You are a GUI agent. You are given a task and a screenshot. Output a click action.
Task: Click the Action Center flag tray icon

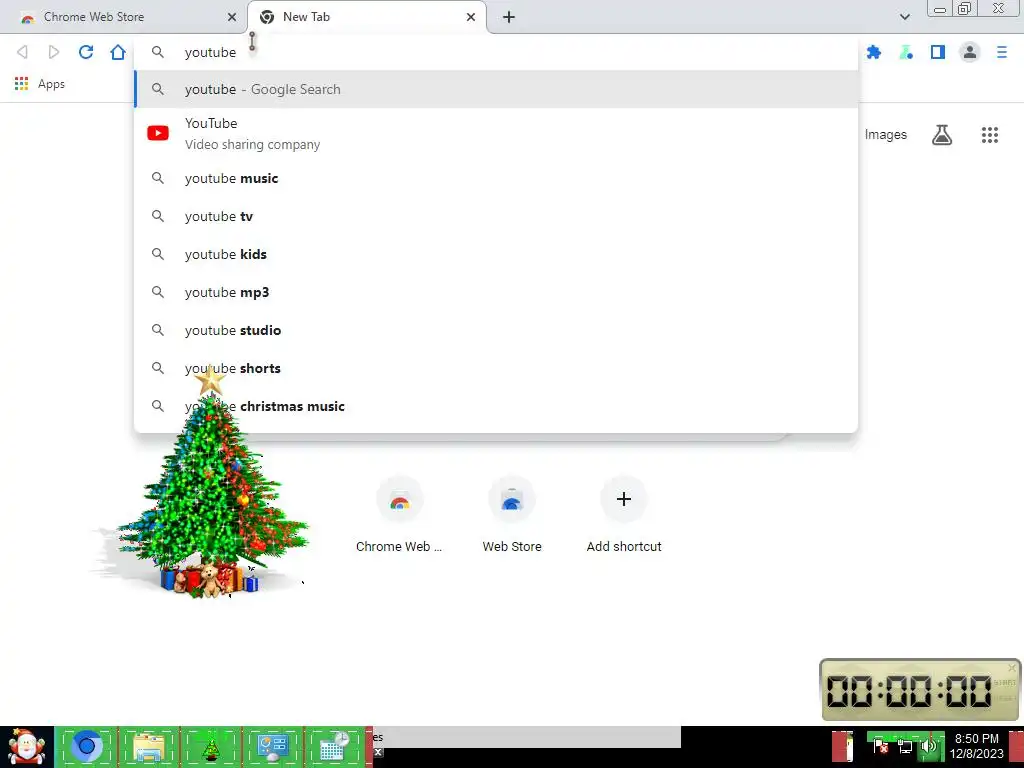(x=880, y=746)
